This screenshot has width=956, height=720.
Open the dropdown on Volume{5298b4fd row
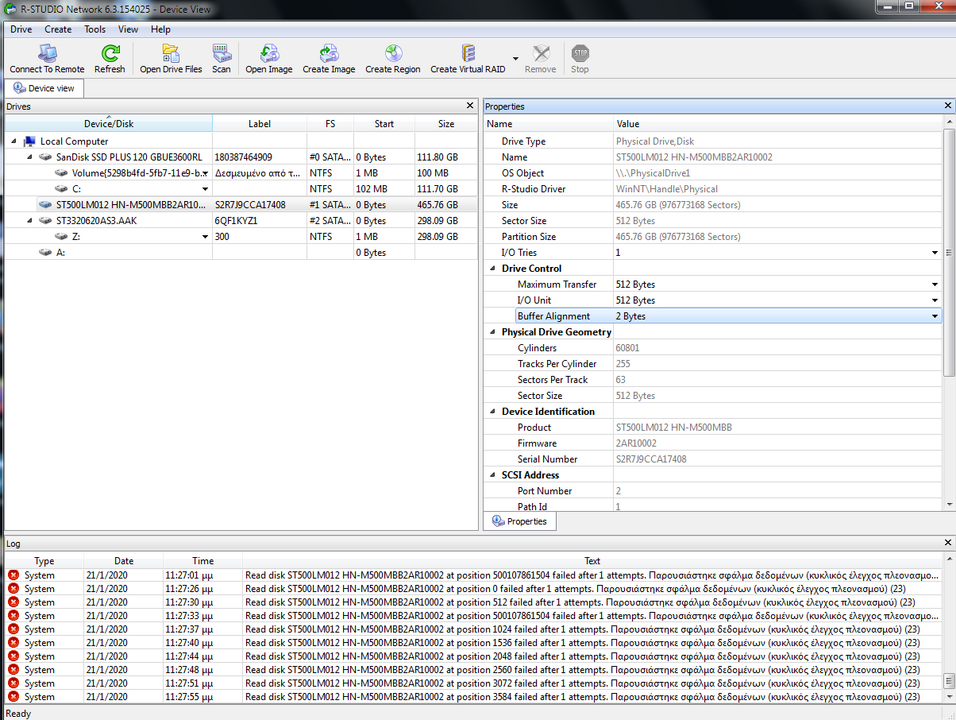(x=205, y=173)
